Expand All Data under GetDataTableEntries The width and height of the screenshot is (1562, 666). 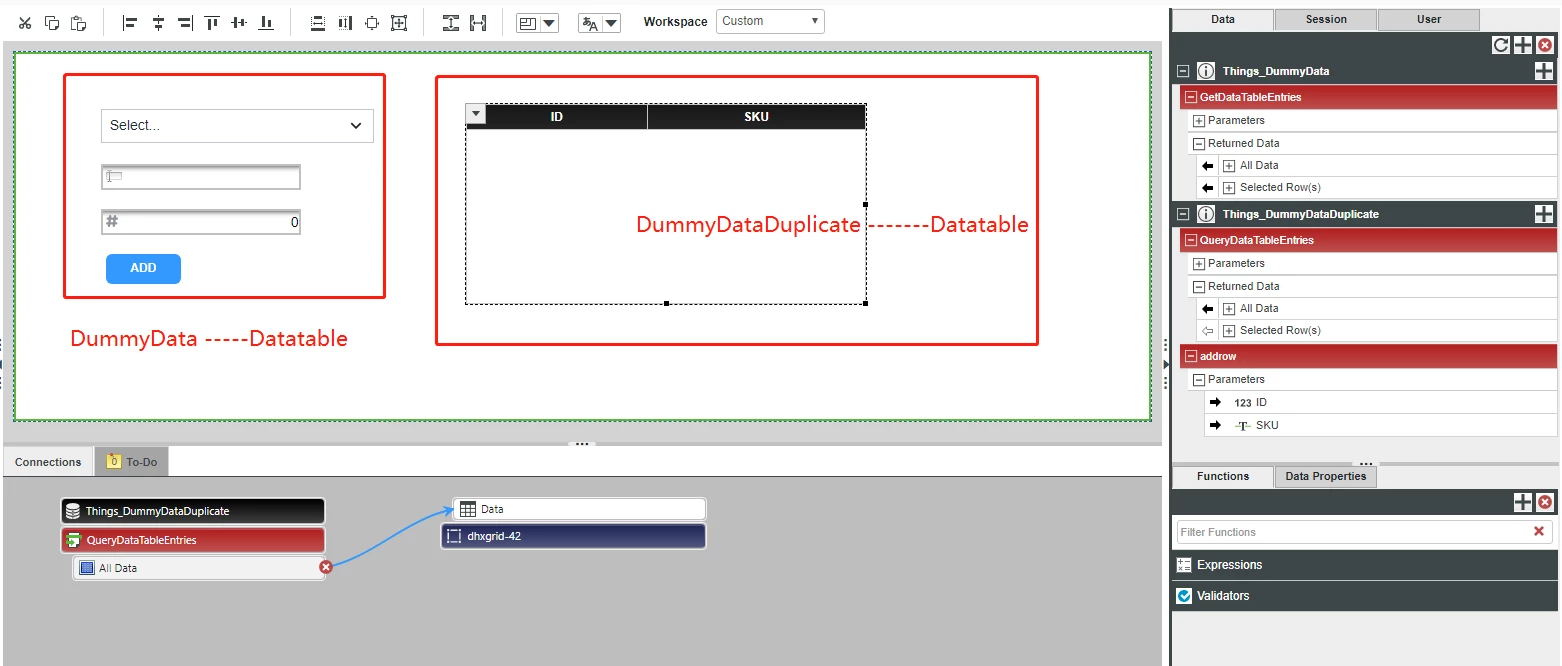tap(1229, 166)
